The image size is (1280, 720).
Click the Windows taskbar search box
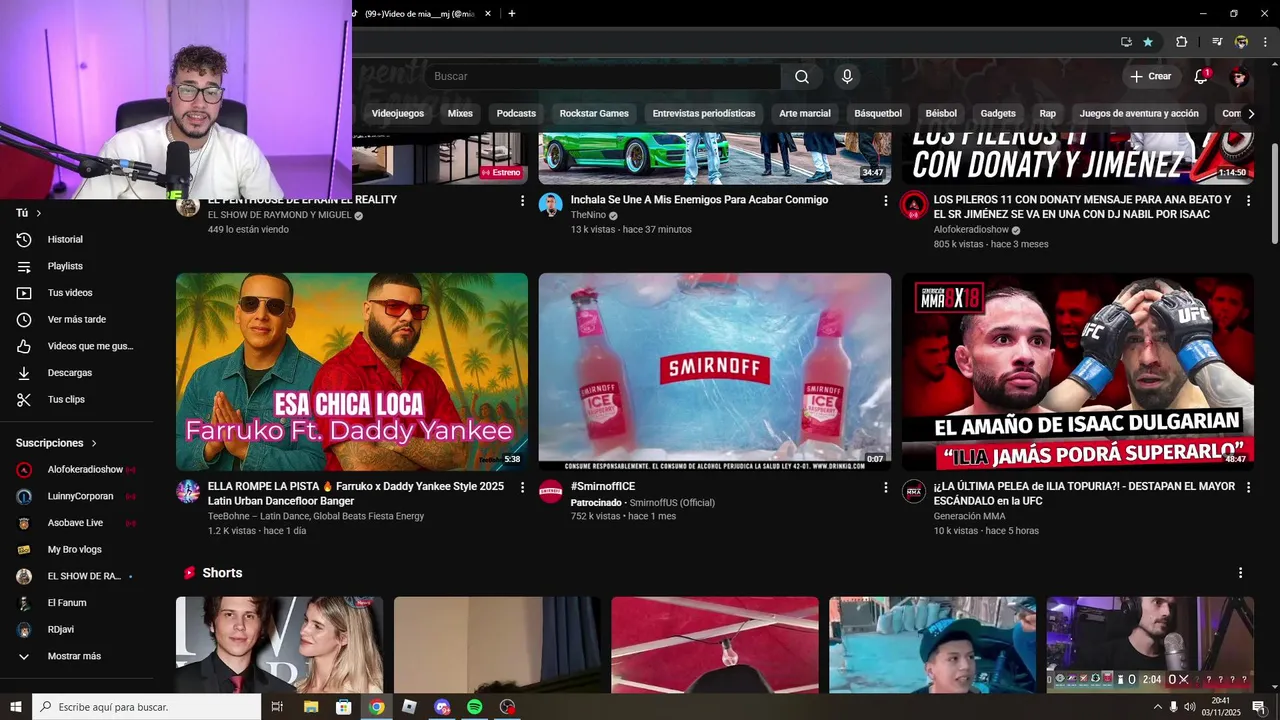(147, 707)
